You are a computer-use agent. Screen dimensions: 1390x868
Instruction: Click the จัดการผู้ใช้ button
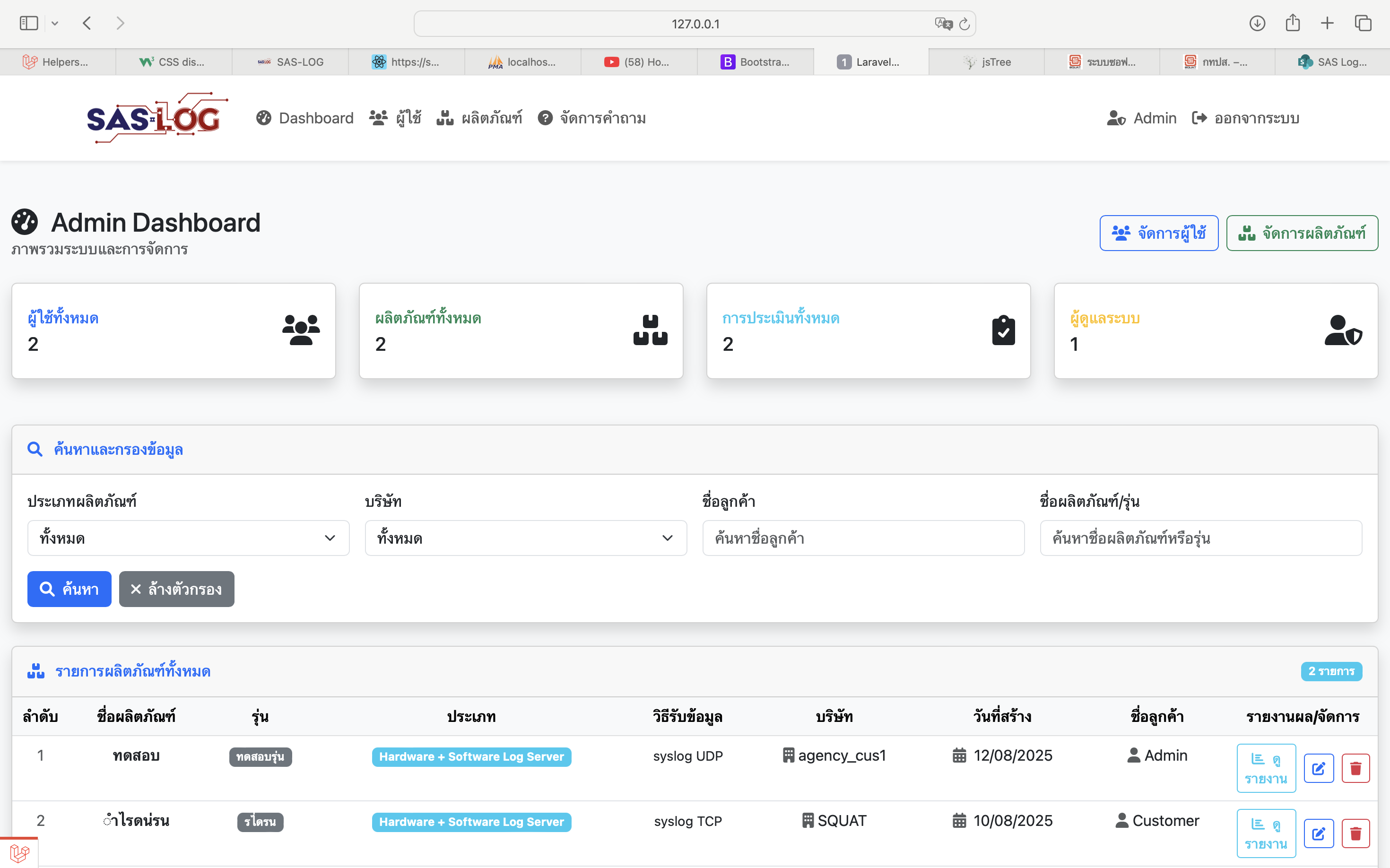coord(1159,233)
